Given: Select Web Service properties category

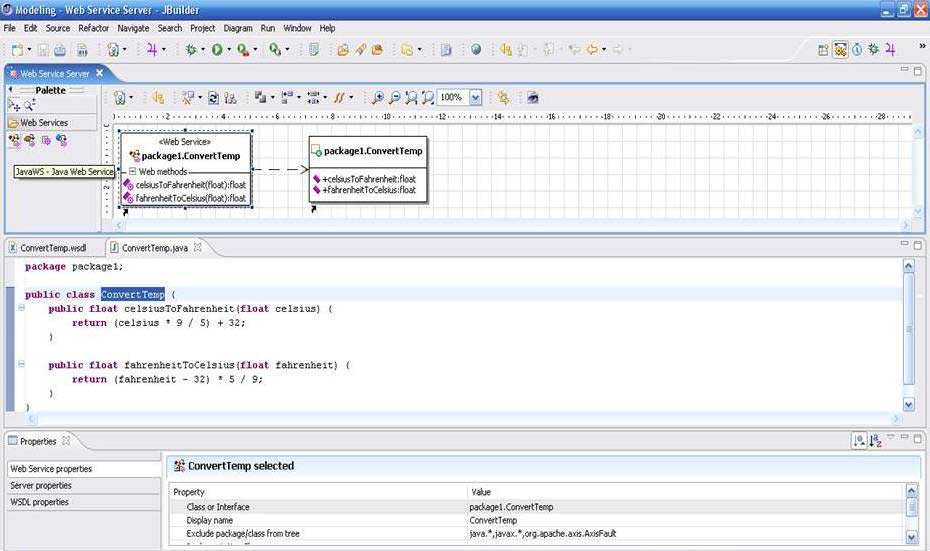Looking at the screenshot, I should click(84, 469).
